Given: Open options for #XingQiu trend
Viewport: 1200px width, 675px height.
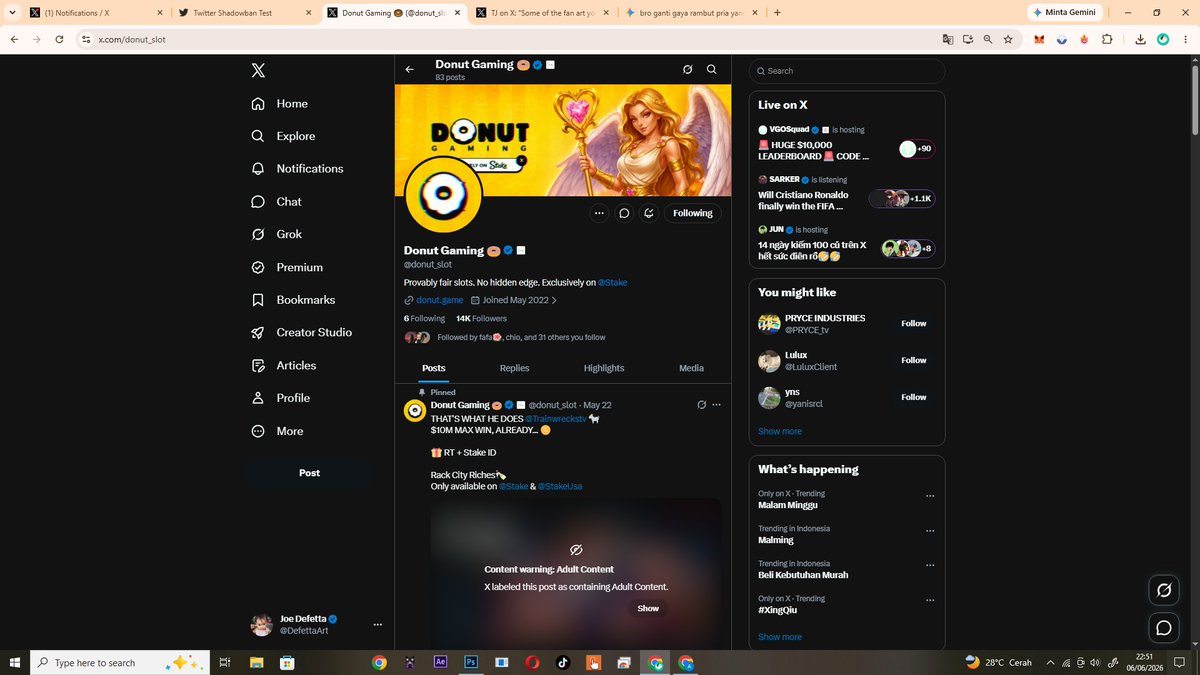Looking at the screenshot, I should [x=930, y=601].
